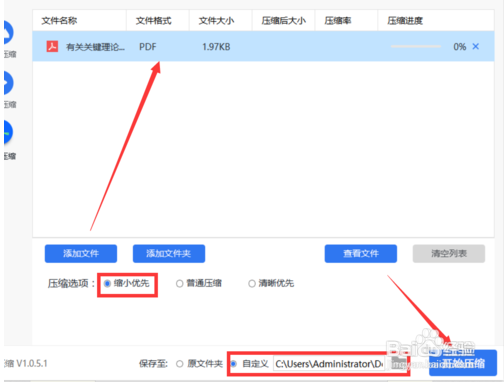
Task: Click the red PDF icon in the file row
Action: [52, 46]
